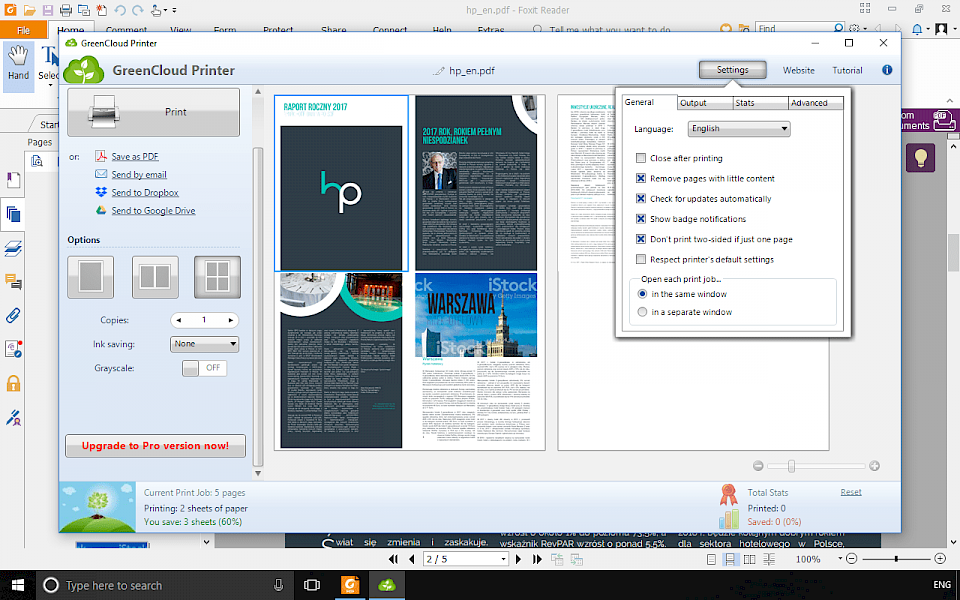Click lightbulb tip icon in Foxit

click(920, 158)
